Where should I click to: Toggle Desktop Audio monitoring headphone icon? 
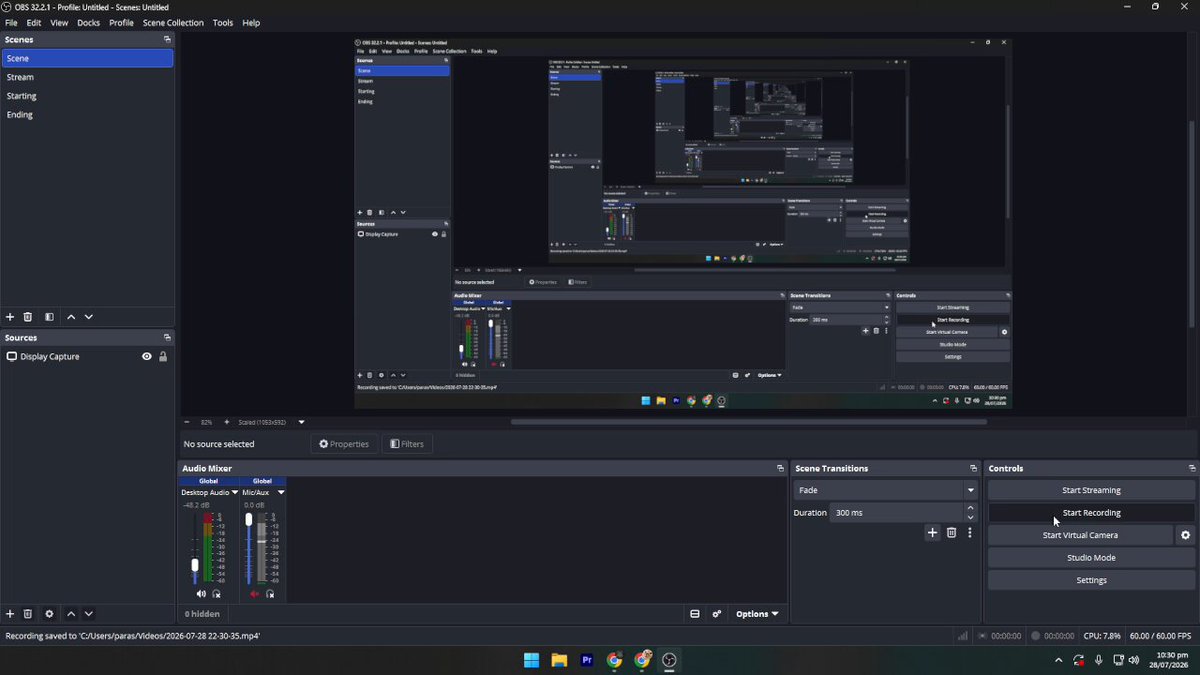216,594
